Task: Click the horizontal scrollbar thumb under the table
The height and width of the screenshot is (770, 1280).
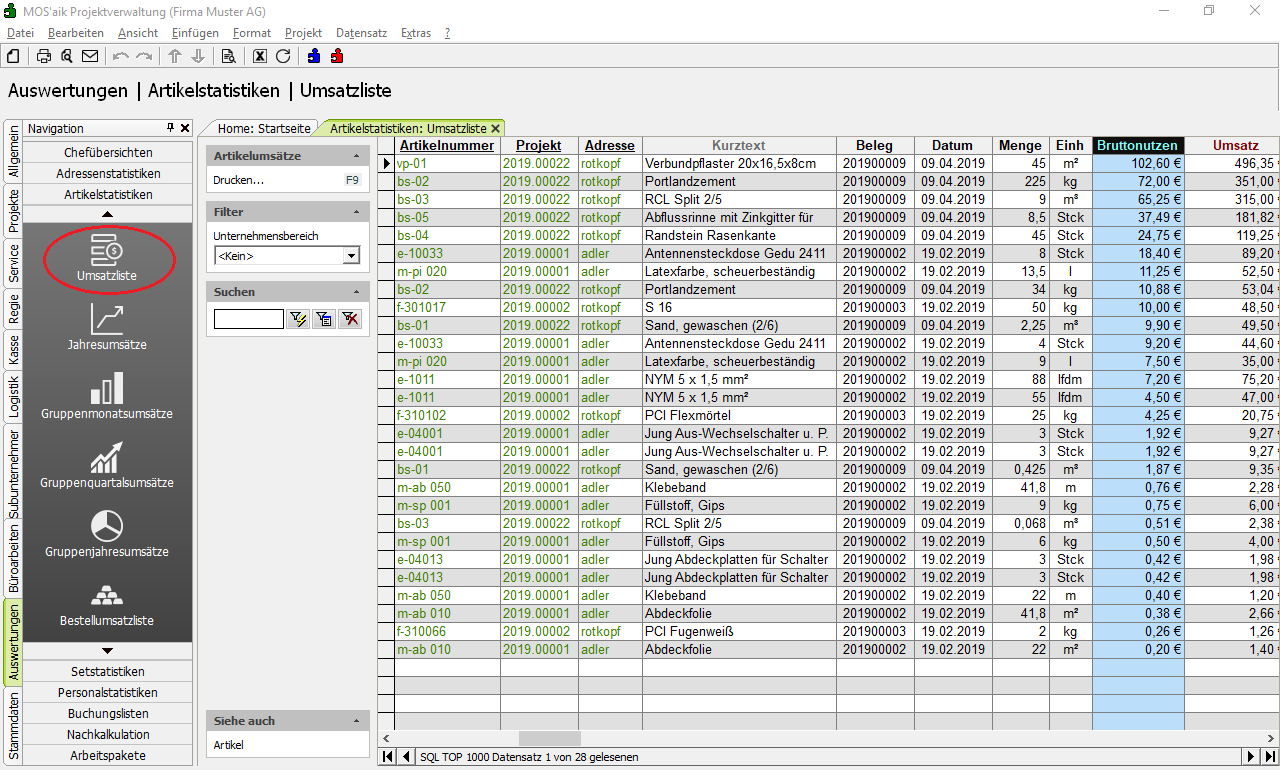Action: (548, 739)
